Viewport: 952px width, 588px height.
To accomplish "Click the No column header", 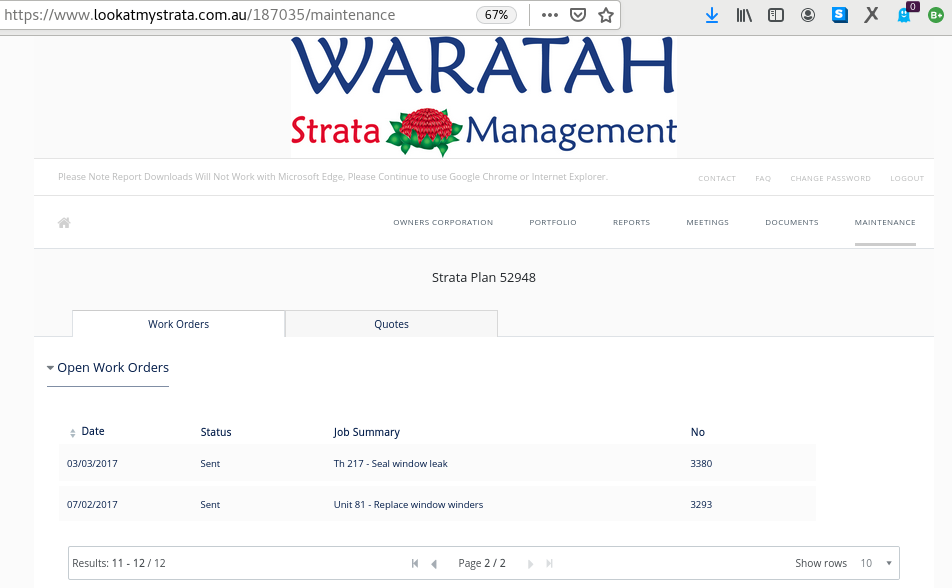I will coord(698,432).
